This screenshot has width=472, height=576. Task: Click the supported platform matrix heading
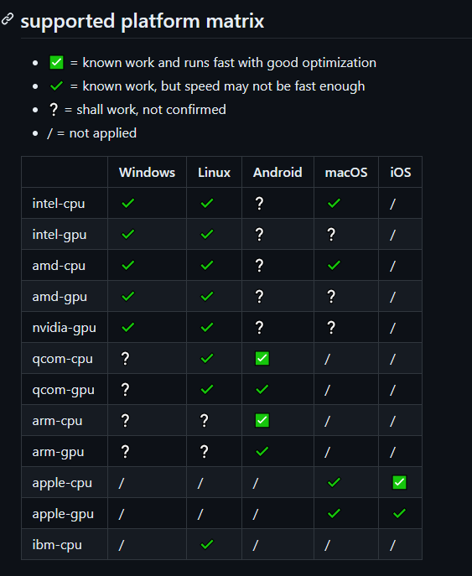click(142, 21)
